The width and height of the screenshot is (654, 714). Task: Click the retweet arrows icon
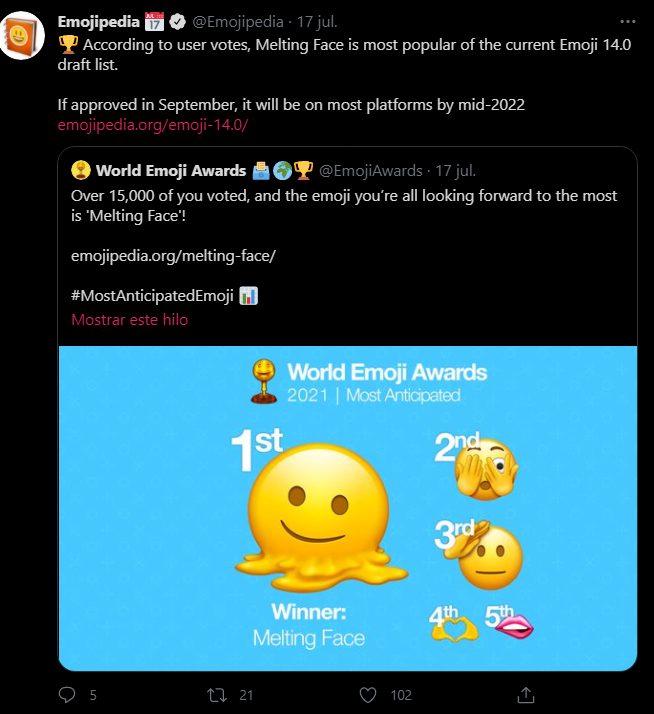216,694
